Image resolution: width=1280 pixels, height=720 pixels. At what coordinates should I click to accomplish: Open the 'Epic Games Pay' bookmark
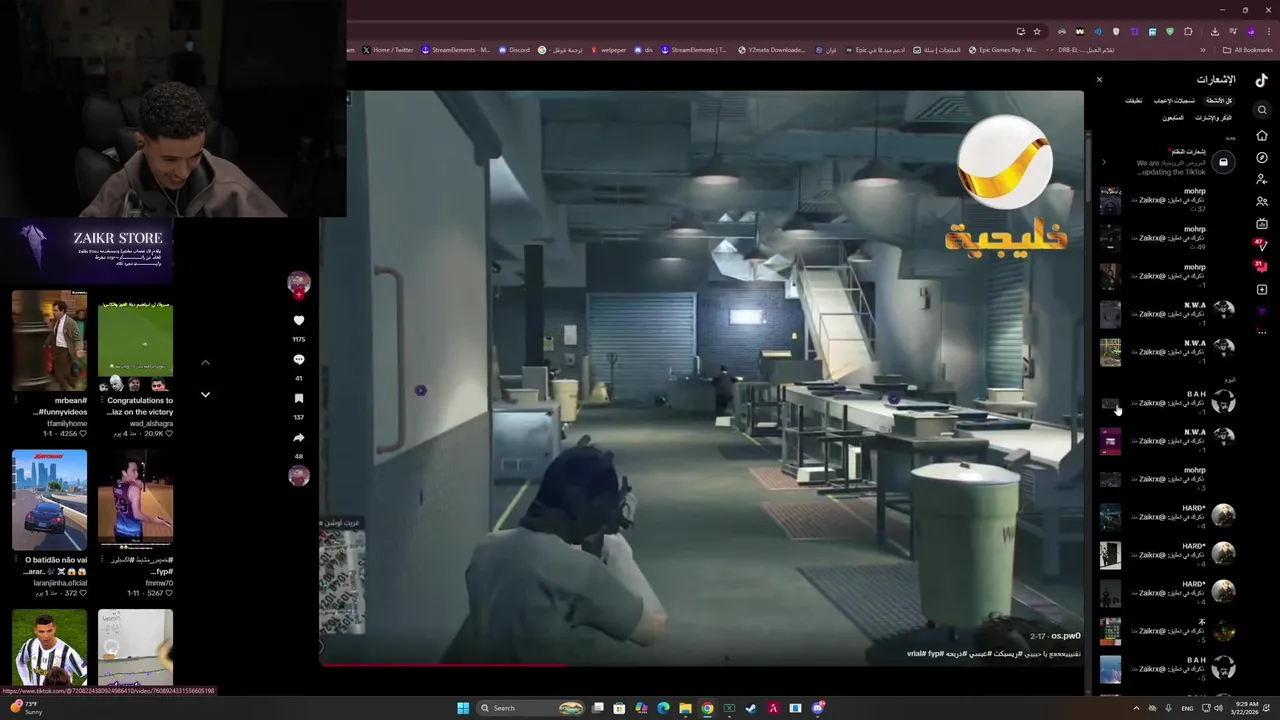[1003, 50]
